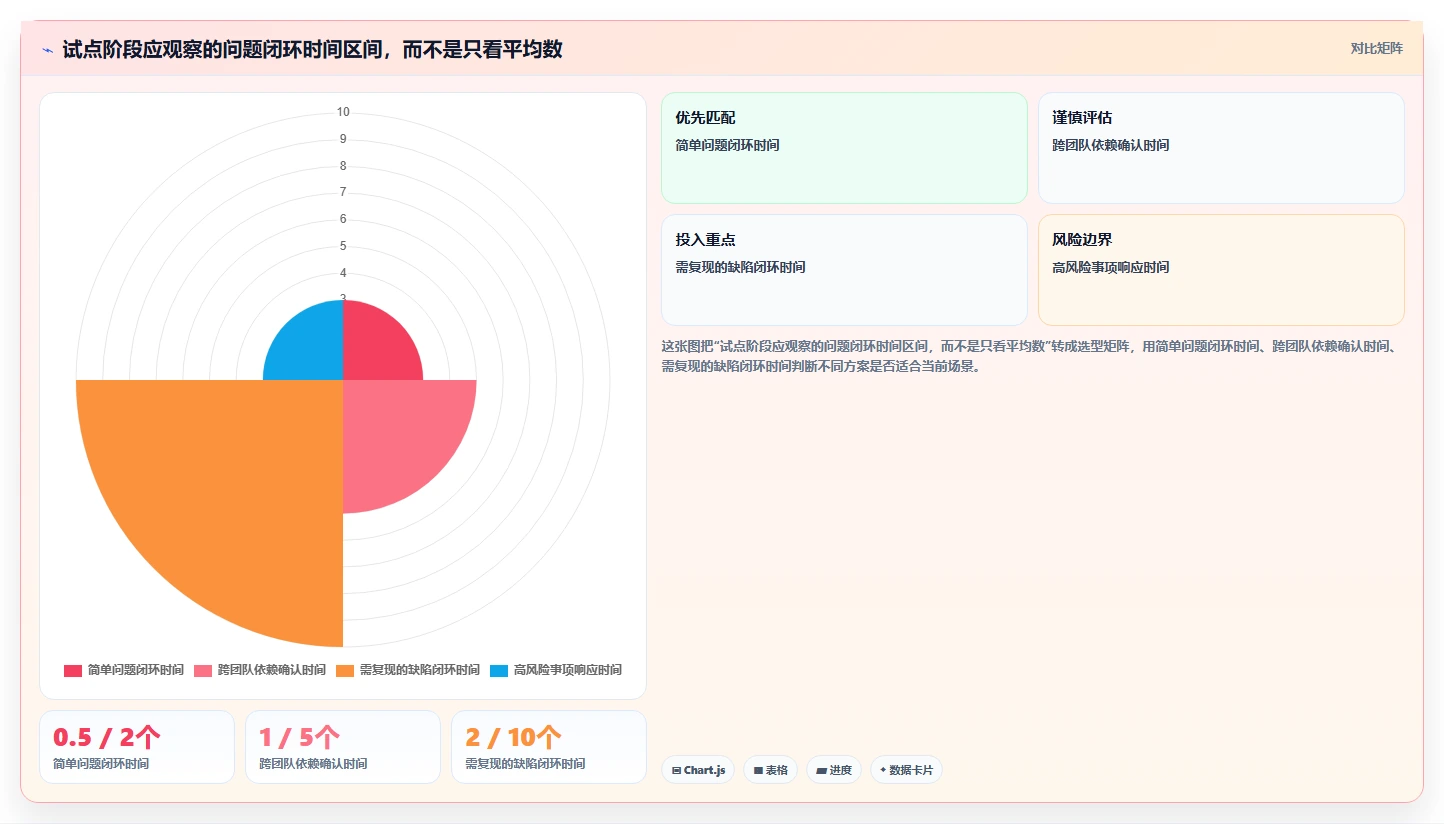
Task: Click the radial axis tick label "4"
Action: (x=343, y=273)
